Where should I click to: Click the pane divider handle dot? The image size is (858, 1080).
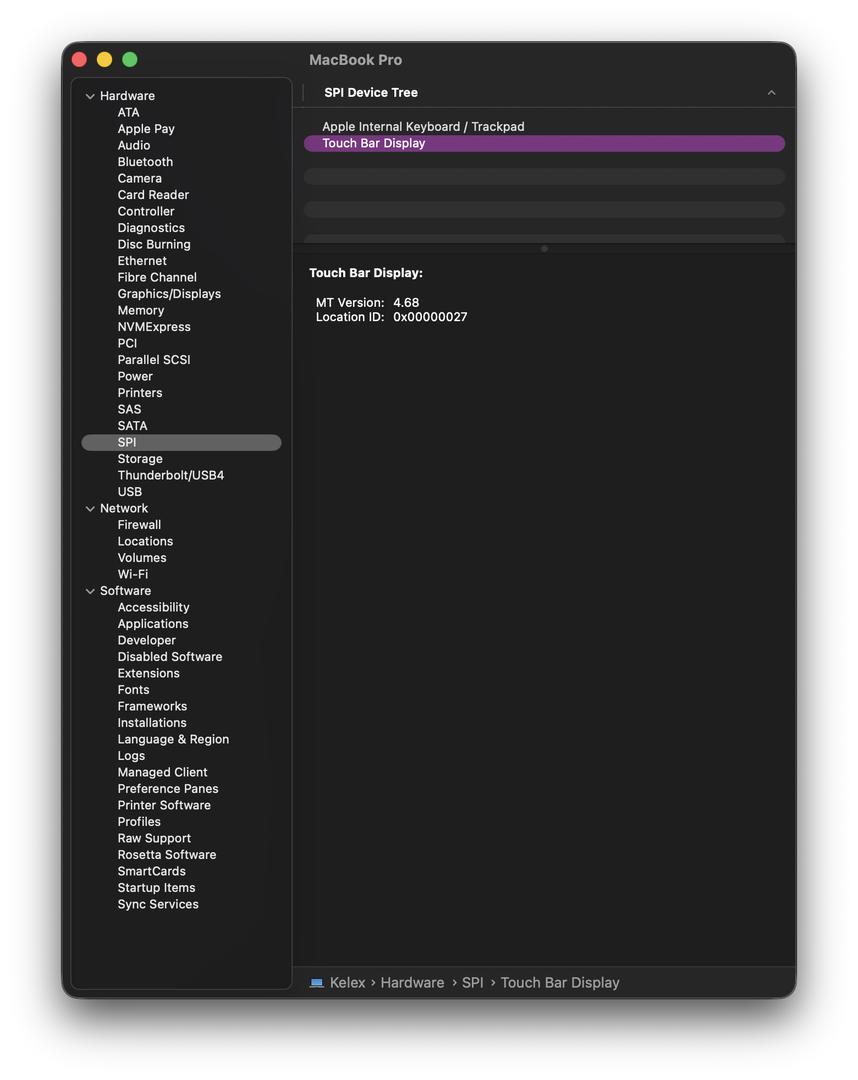(544, 248)
